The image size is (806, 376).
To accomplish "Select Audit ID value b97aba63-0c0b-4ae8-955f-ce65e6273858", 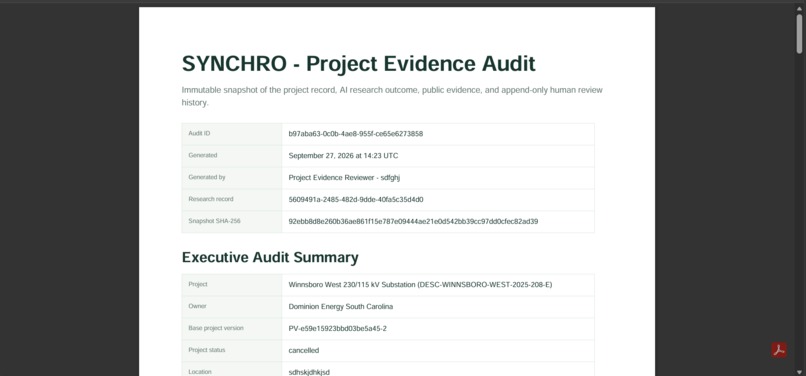I will (356, 134).
